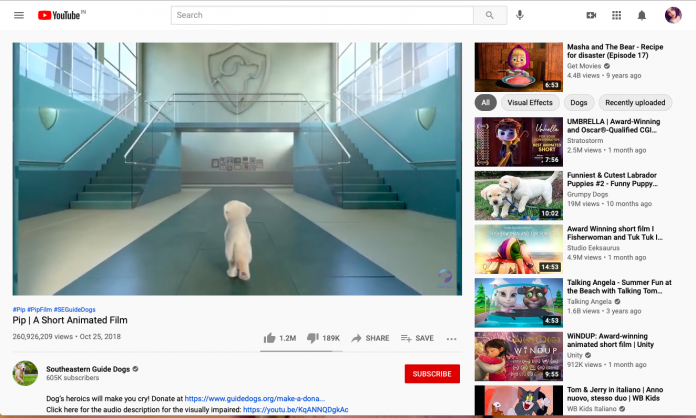Select the Visual Effects filter chip

click(530, 103)
